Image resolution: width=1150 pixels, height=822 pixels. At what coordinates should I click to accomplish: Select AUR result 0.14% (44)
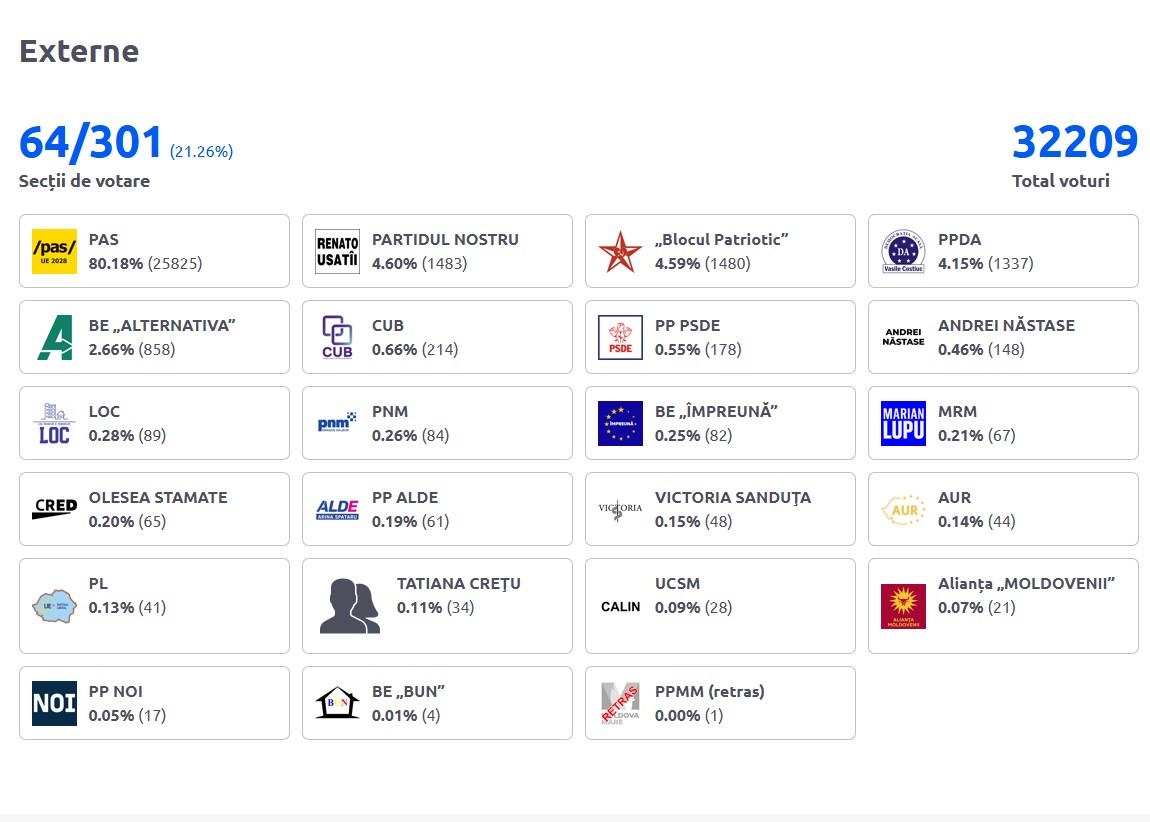pos(977,521)
